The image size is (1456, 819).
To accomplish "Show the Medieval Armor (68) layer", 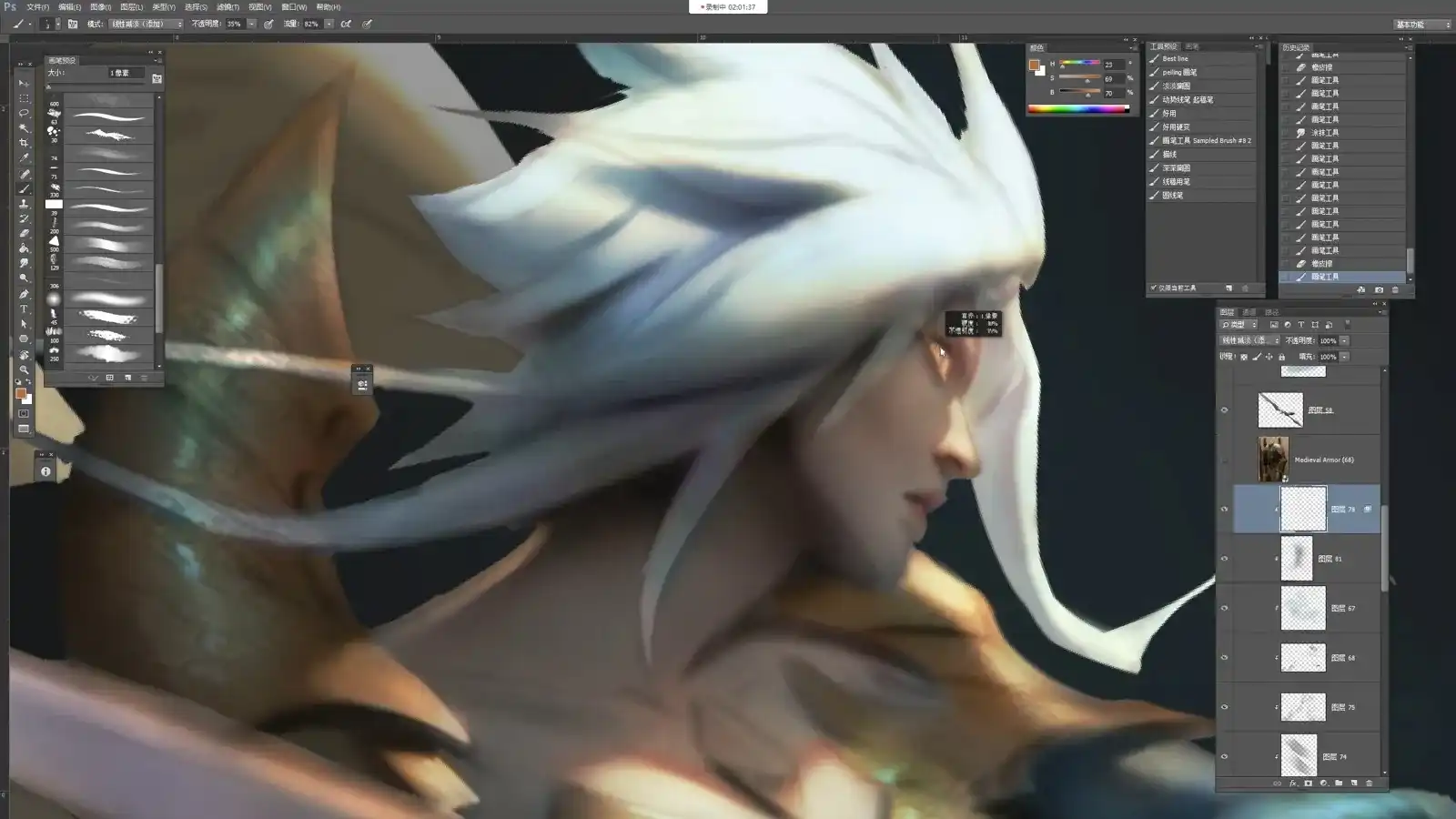I will 1224,460.
